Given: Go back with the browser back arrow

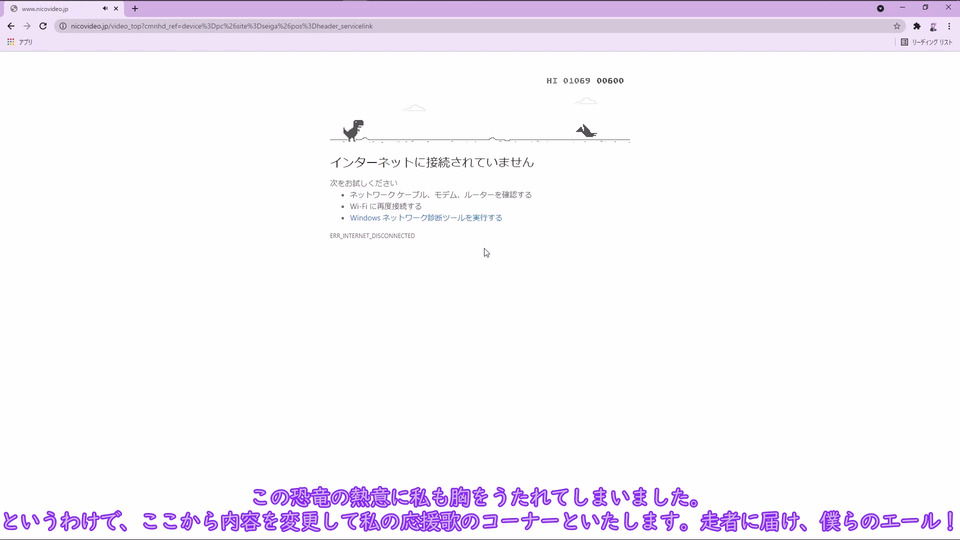Looking at the screenshot, I should [x=11, y=26].
